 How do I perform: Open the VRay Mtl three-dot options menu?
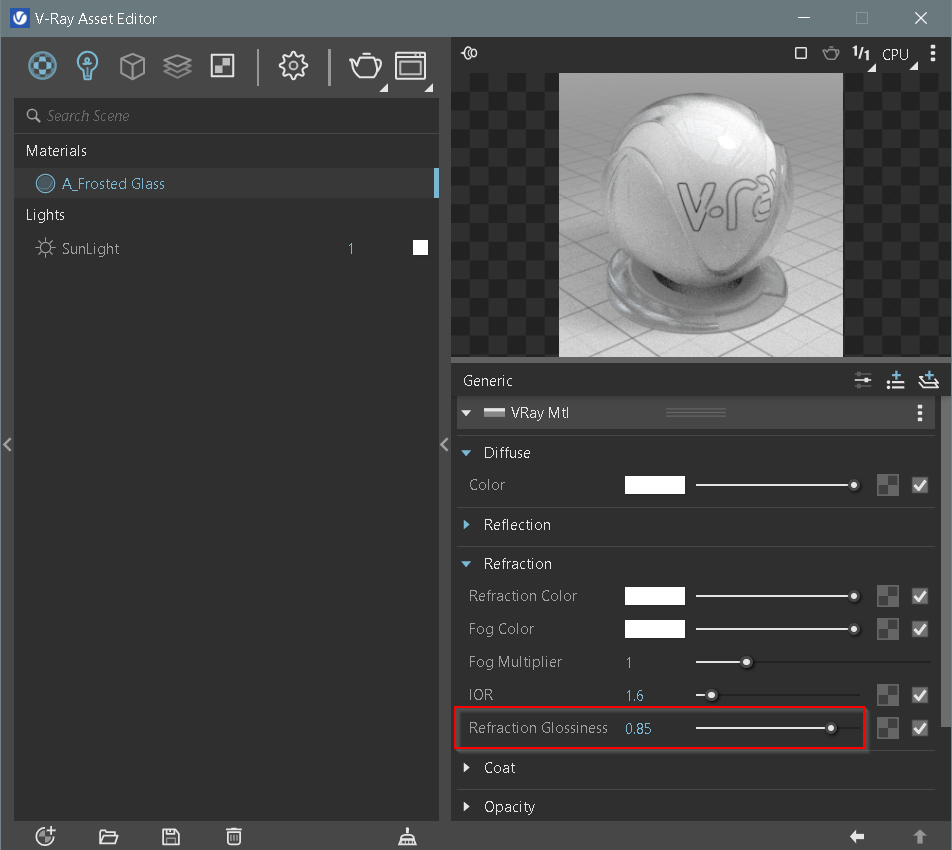click(x=920, y=413)
